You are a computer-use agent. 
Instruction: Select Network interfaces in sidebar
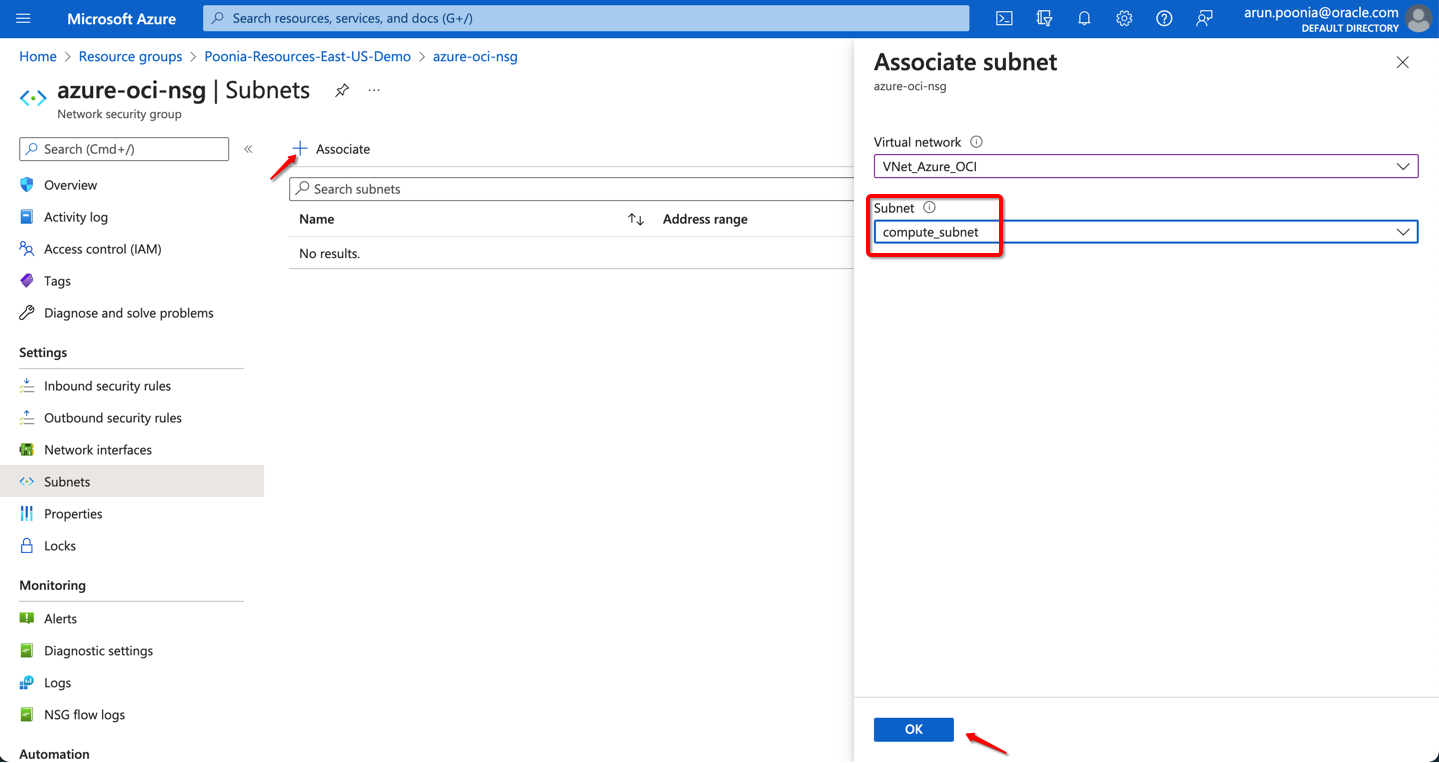click(x=98, y=450)
